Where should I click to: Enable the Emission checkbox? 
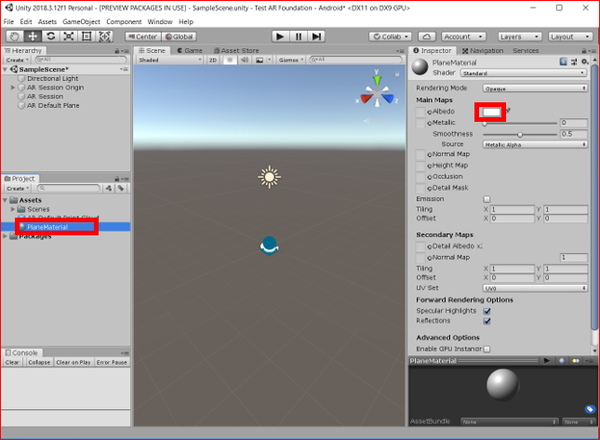[487, 199]
